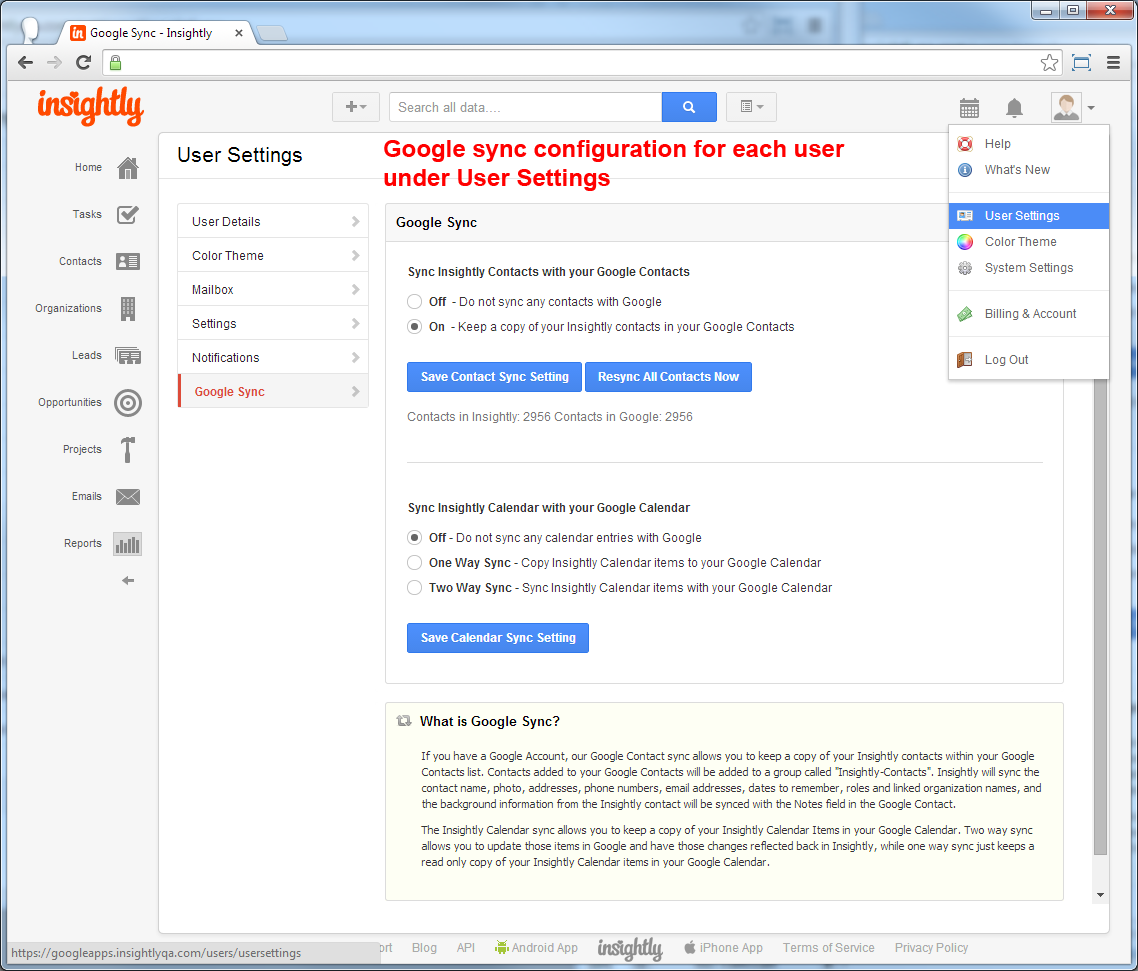Open the Blog footer link

(x=424, y=948)
